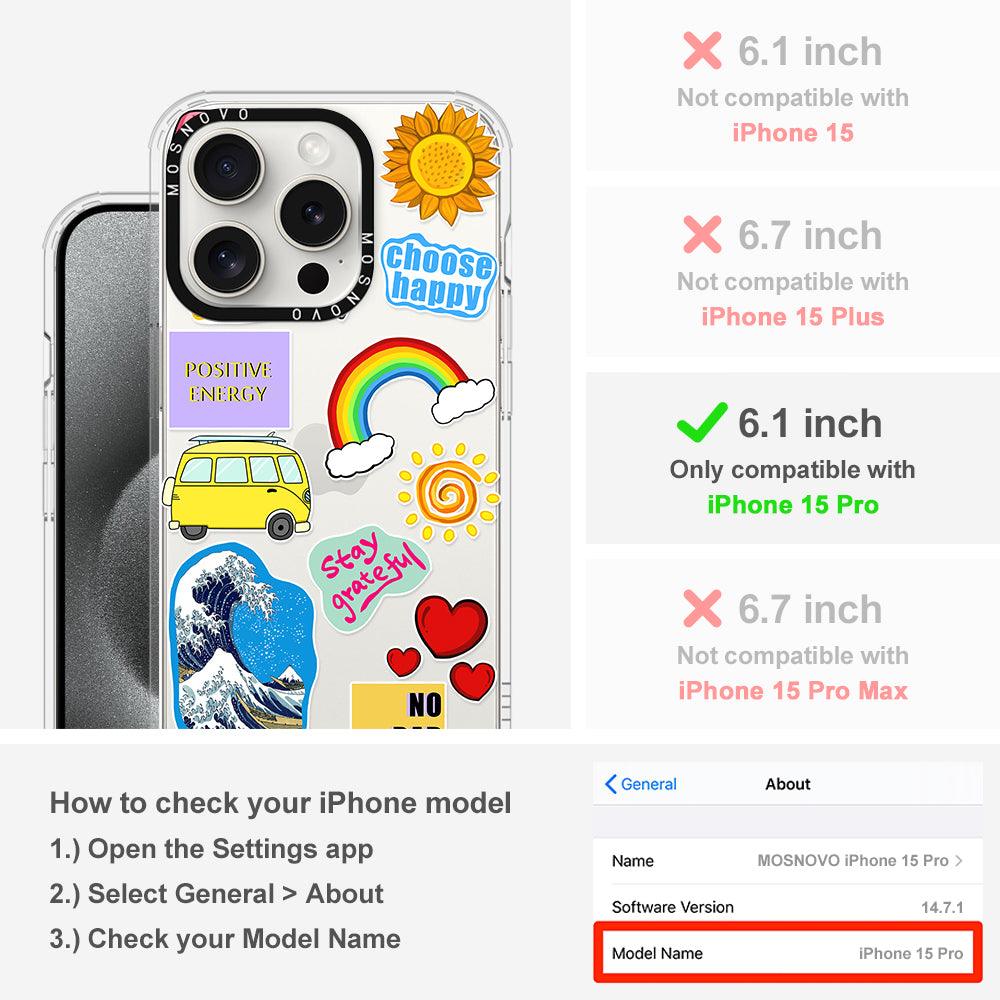Click the orange spiral sun sticker
The width and height of the screenshot is (1000, 1000).
pyautogui.click(x=448, y=493)
